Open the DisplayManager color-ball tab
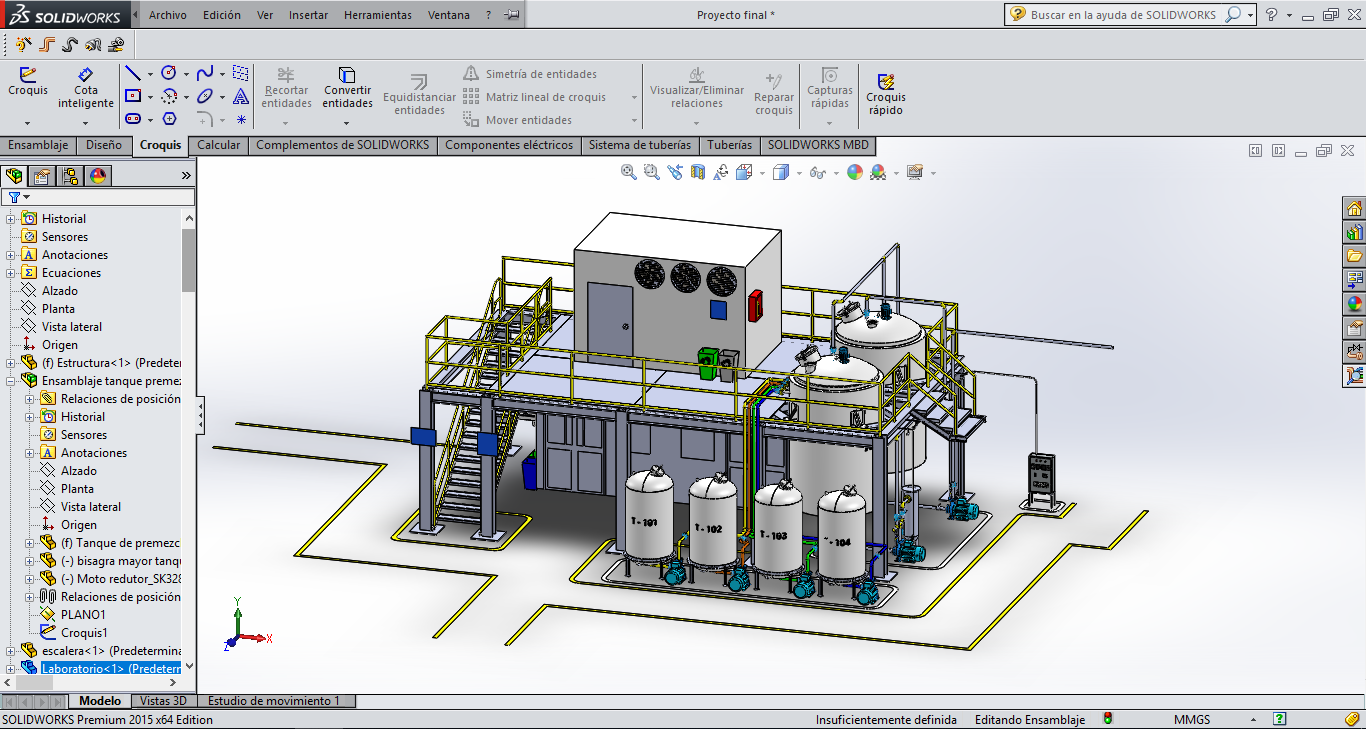The image size is (1366, 729). coord(97,176)
